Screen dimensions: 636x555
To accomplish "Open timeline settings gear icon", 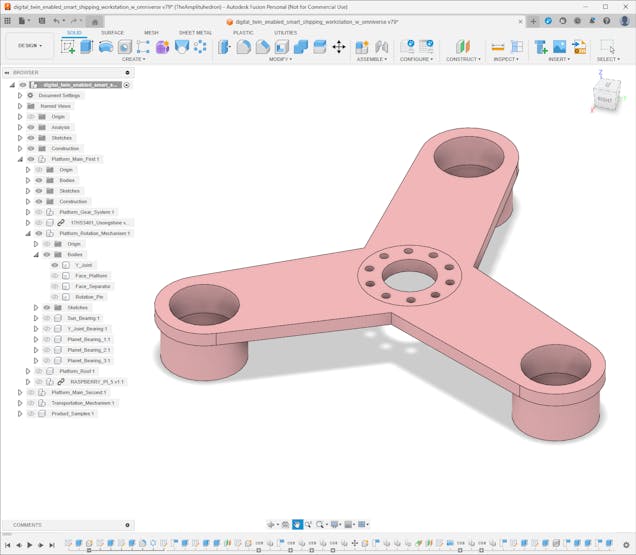I will 627,545.
